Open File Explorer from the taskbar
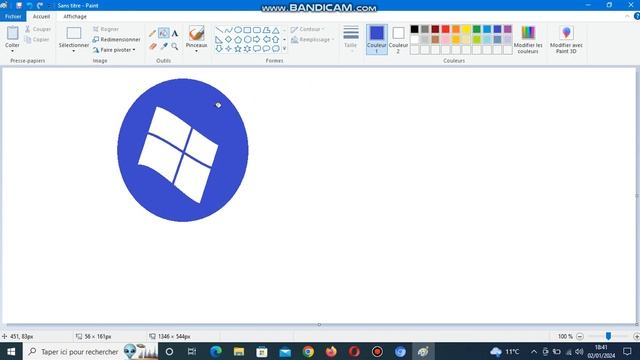 point(239,351)
